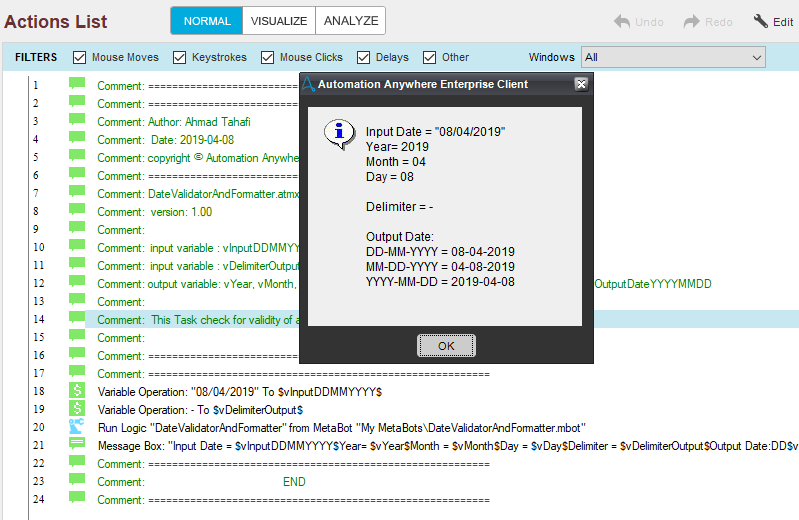The width and height of the screenshot is (799, 520).
Task: Click the Edit wrench icon
Action: (761, 21)
